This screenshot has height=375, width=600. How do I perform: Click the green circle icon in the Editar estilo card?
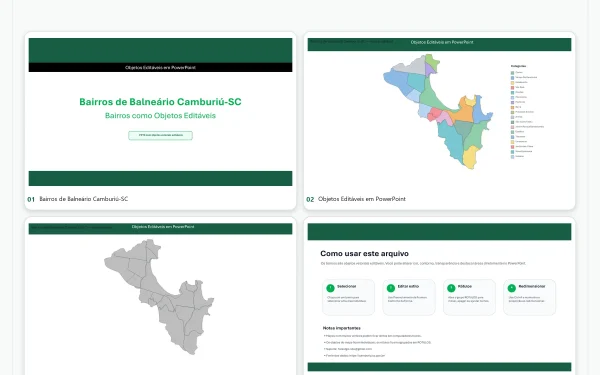(x=391, y=288)
